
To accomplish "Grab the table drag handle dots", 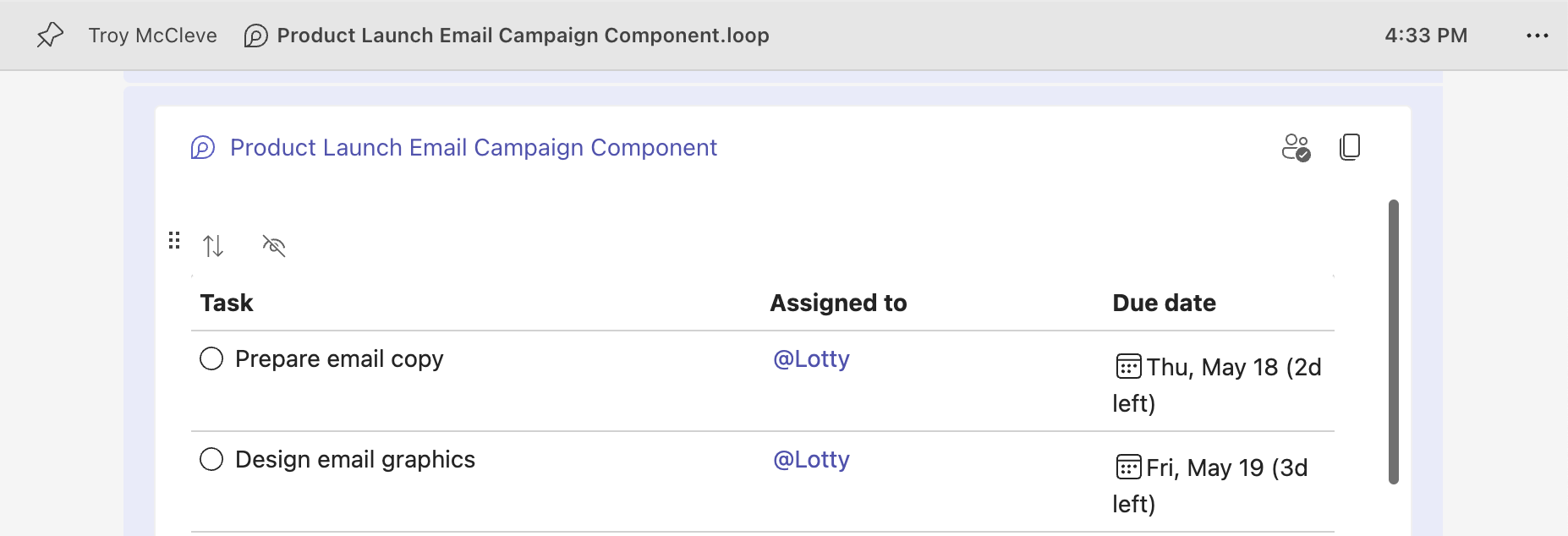I will 174,241.
